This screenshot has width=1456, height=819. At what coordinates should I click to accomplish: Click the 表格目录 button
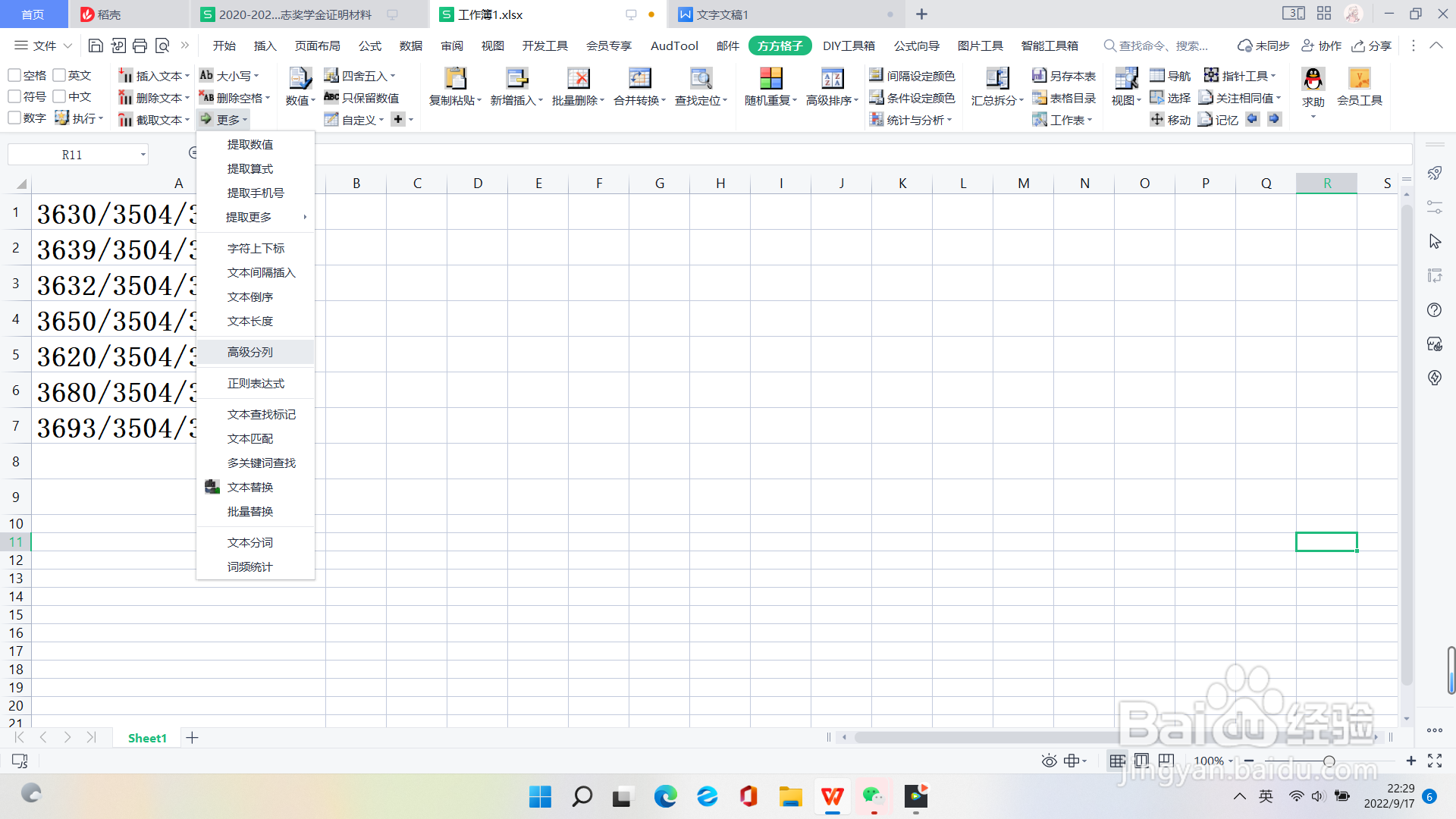[1064, 98]
